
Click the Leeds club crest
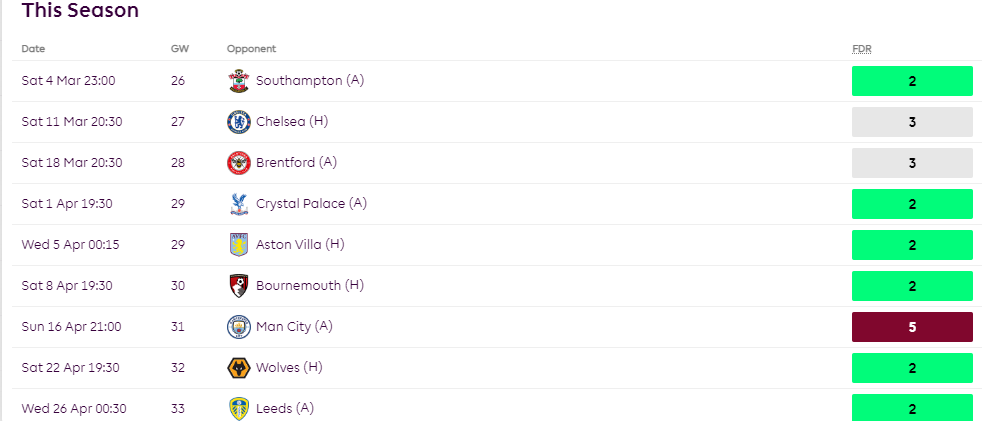click(239, 408)
